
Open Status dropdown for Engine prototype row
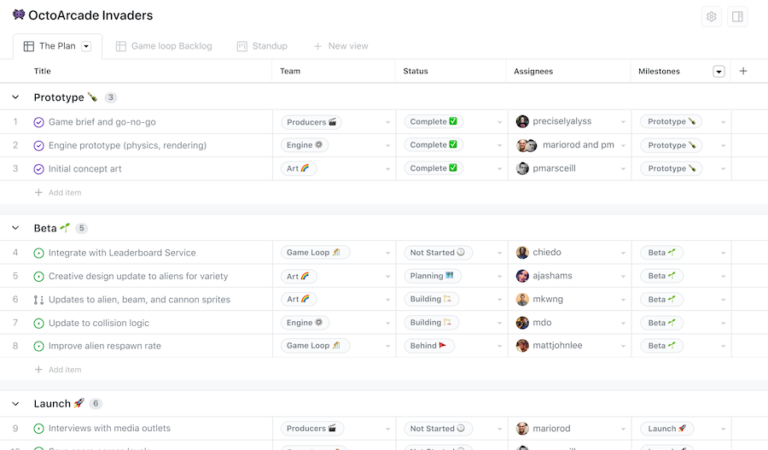click(499, 145)
